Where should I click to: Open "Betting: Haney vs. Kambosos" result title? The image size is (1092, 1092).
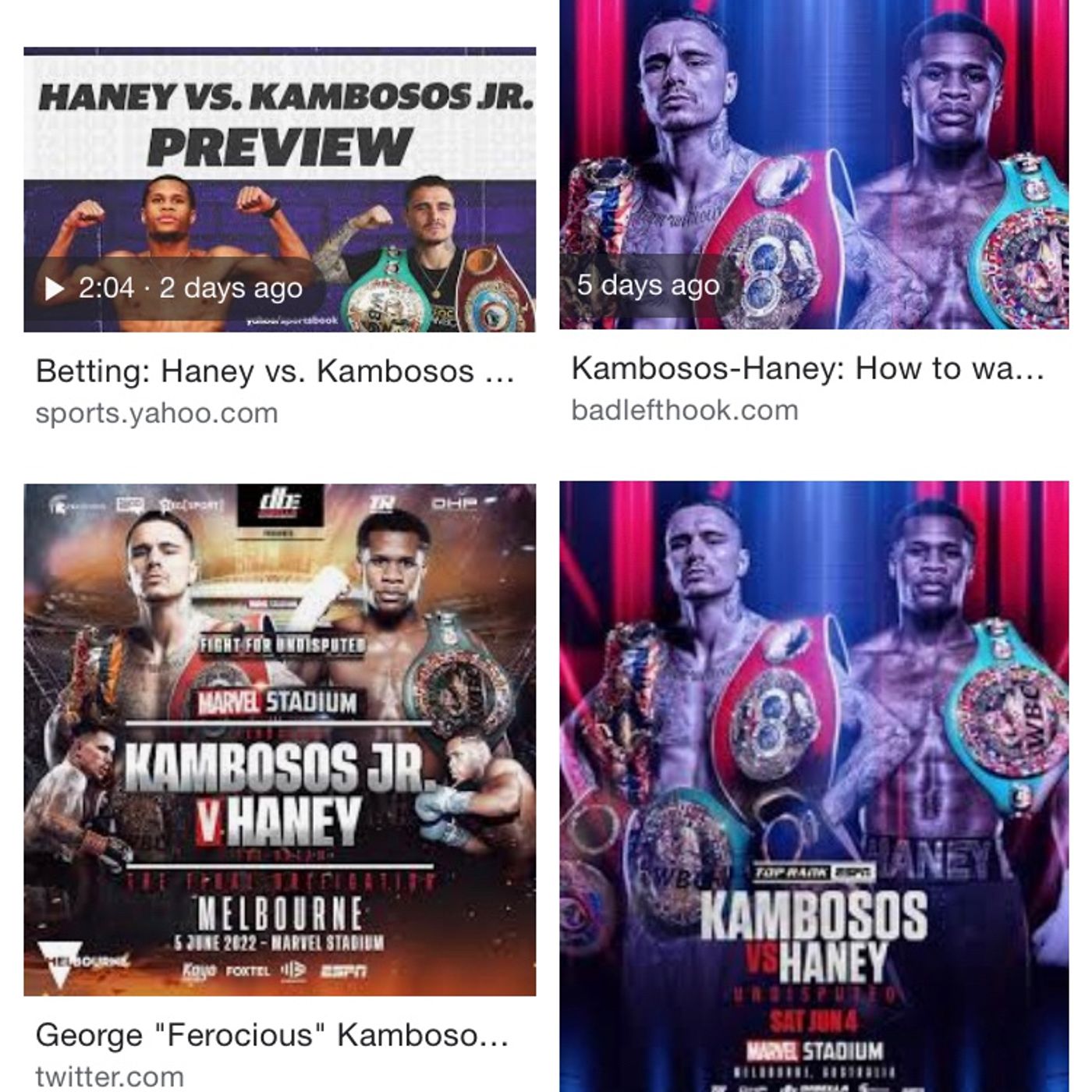(x=275, y=371)
